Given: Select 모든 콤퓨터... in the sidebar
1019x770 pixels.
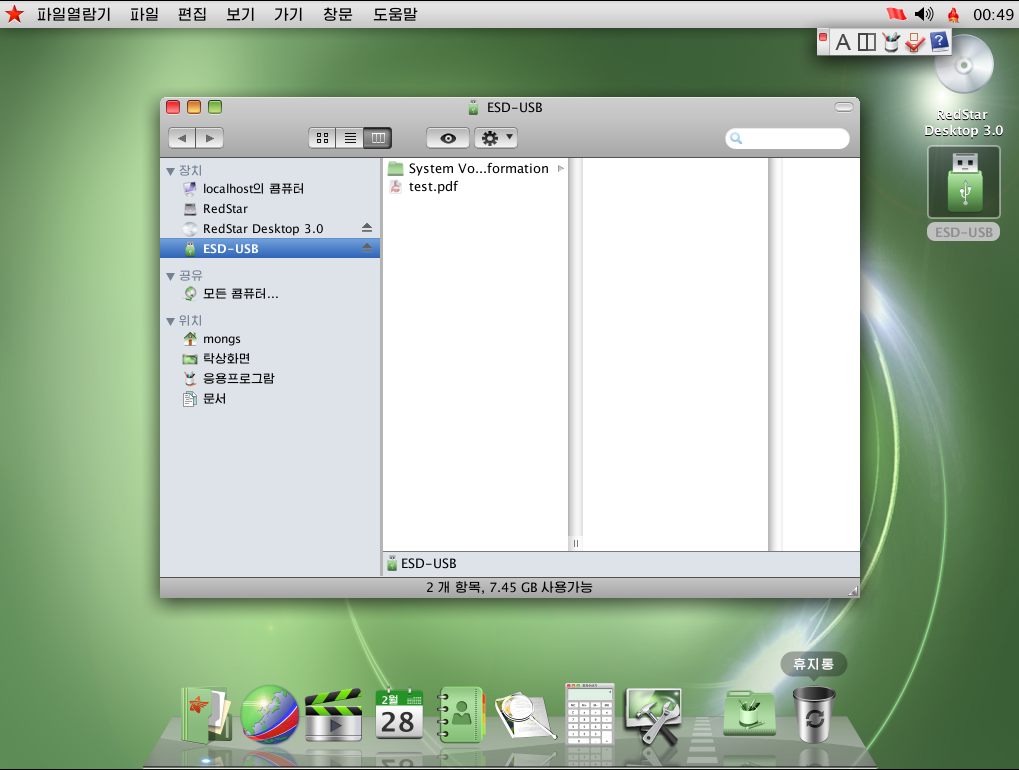Looking at the screenshot, I should click(x=270, y=294).
